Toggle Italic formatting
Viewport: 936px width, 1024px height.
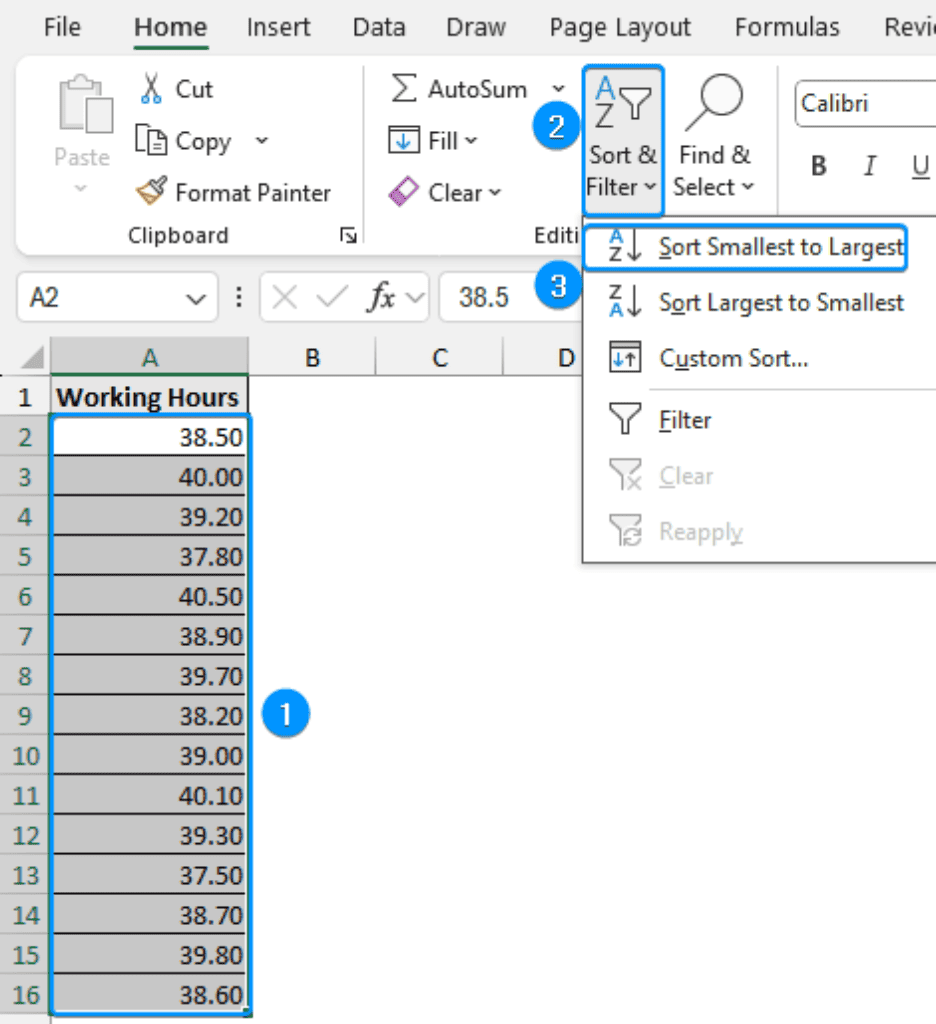[870, 166]
